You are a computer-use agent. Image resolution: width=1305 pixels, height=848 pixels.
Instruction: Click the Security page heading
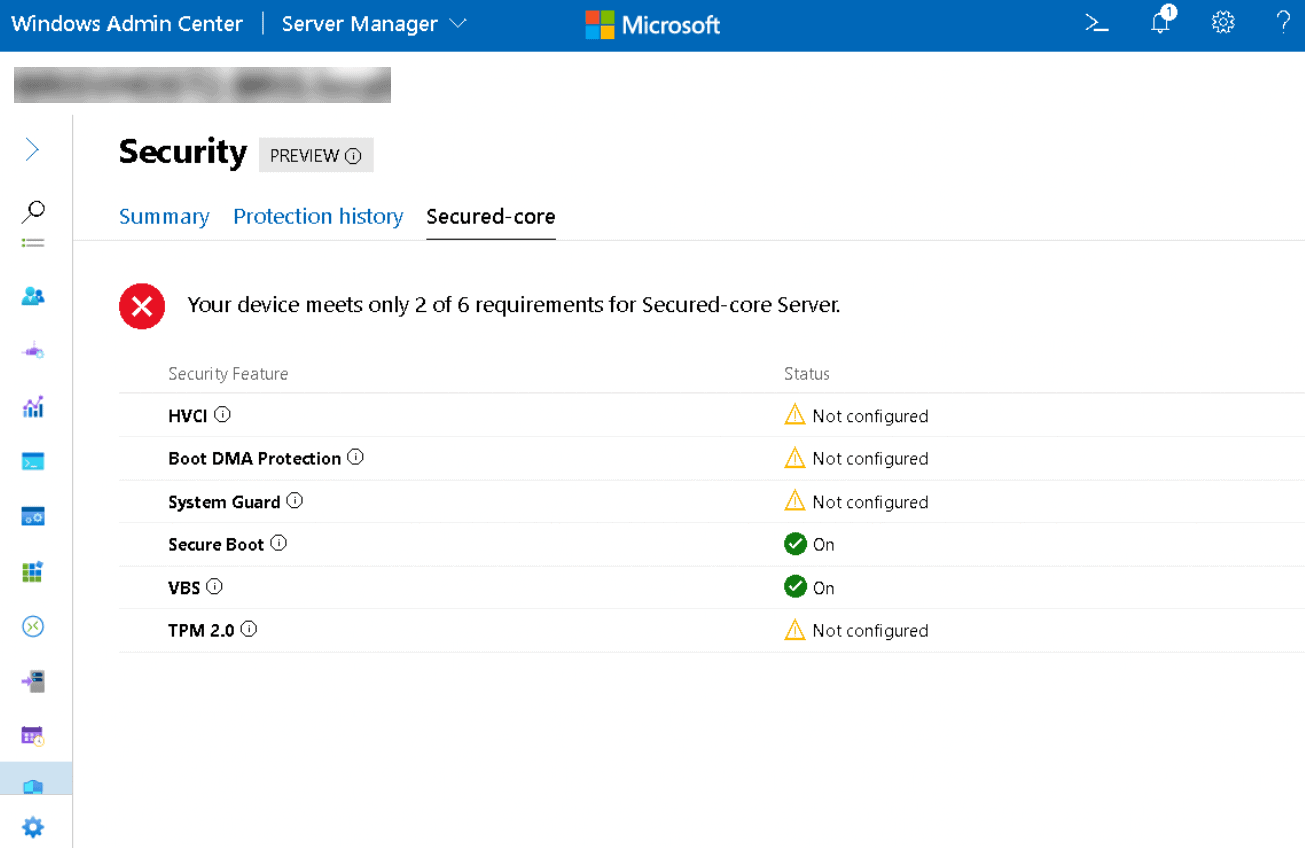[x=183, y=152]
